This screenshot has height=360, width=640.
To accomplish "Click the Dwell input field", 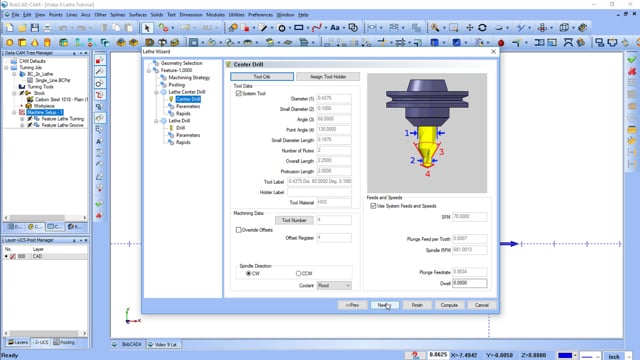I will coord(469,283).
